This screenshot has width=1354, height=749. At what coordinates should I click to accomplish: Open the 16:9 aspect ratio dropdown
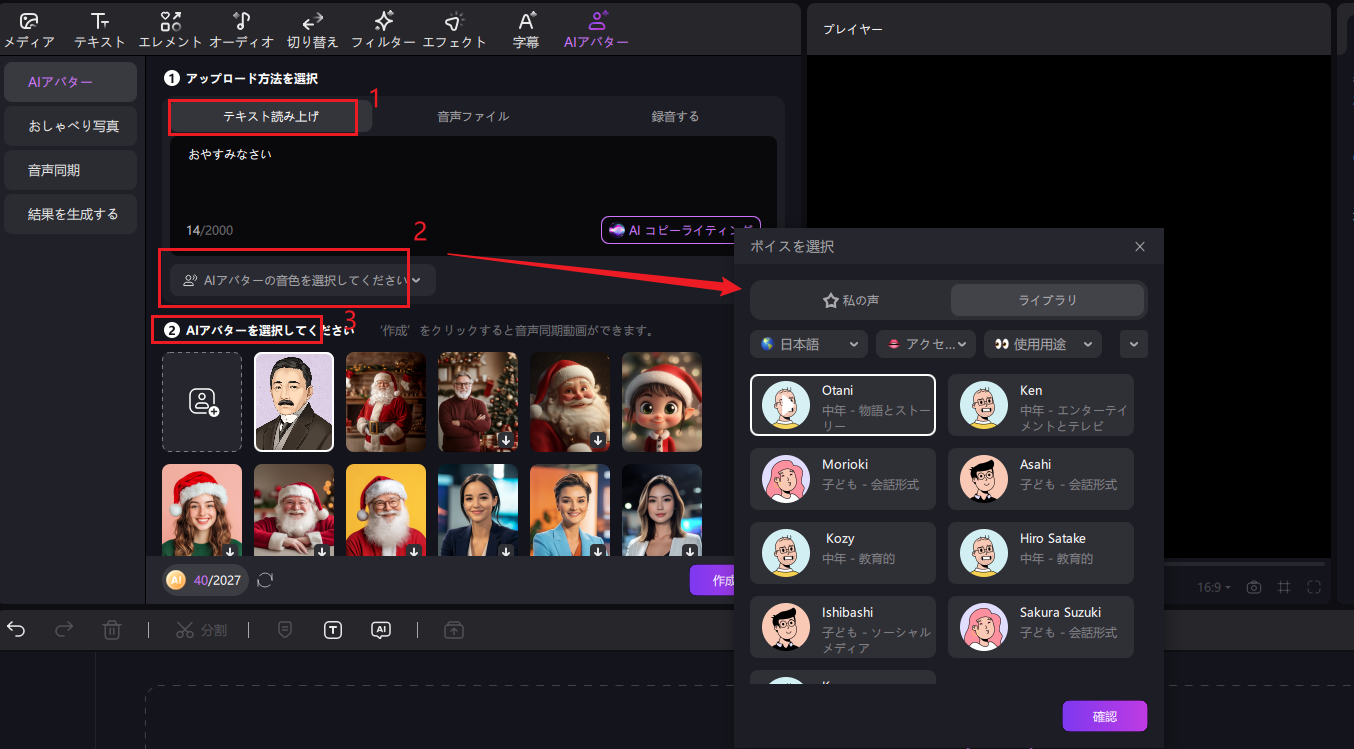click(1215, 587)
